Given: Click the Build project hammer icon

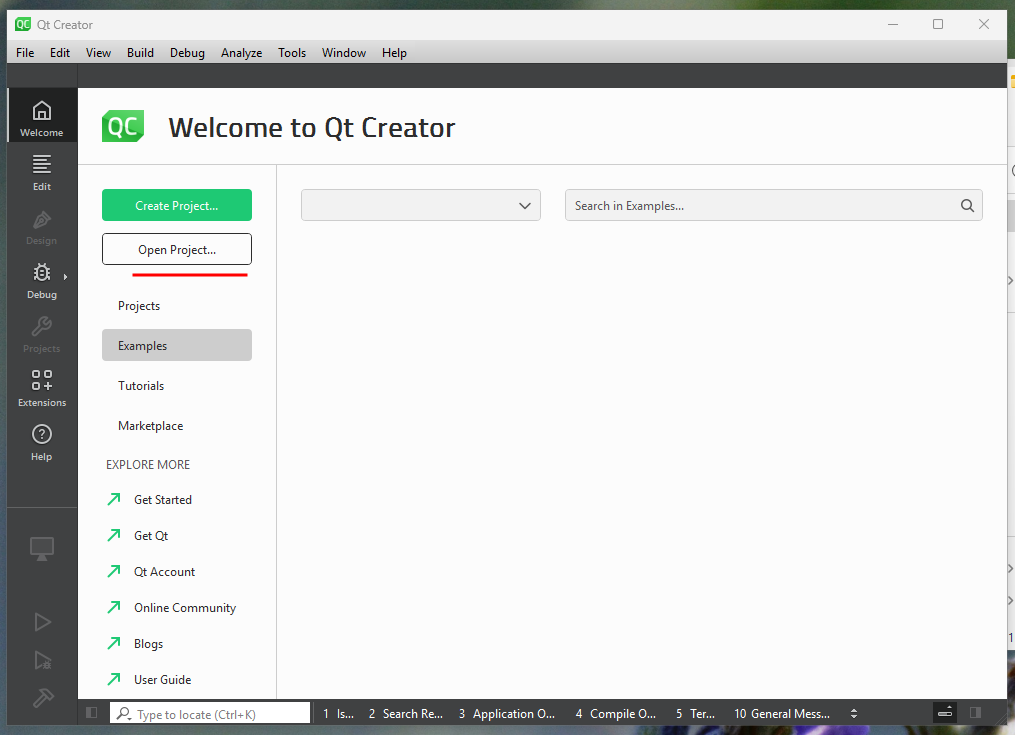Looking at the screenshot, I should pyautogui.click(x=42, y=698).
